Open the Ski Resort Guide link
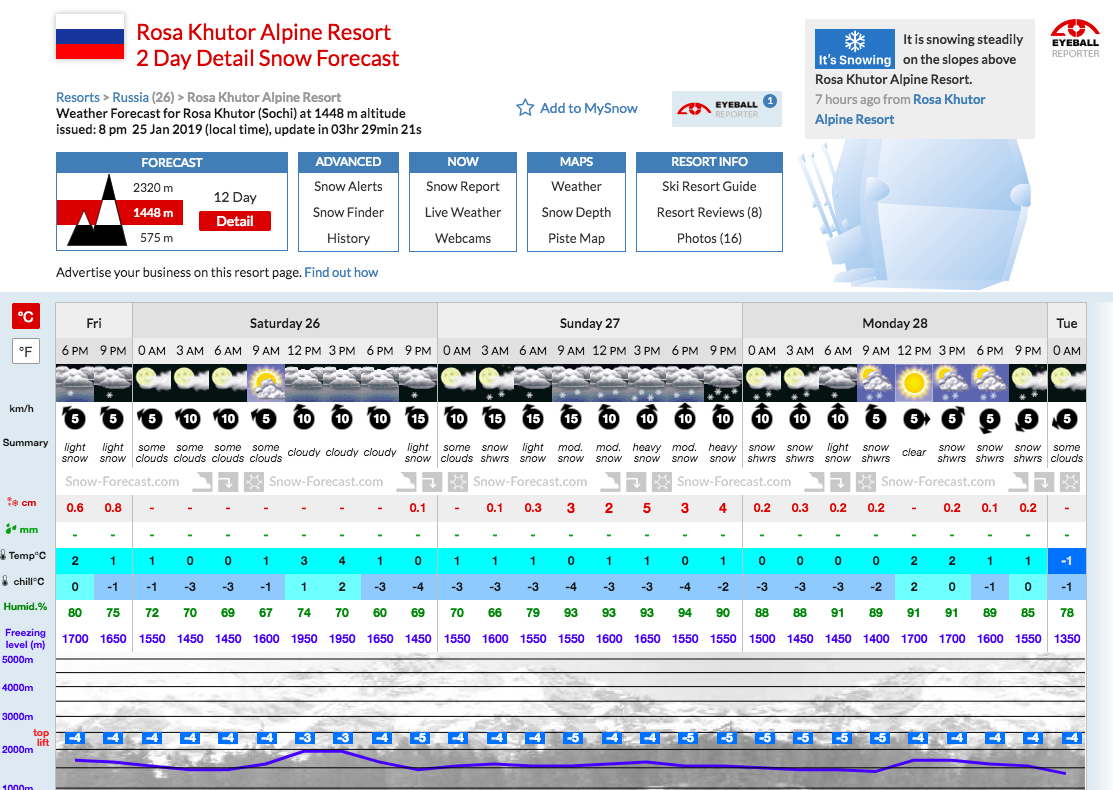The height and width of the screenshot is (790, 1113). 709,186
